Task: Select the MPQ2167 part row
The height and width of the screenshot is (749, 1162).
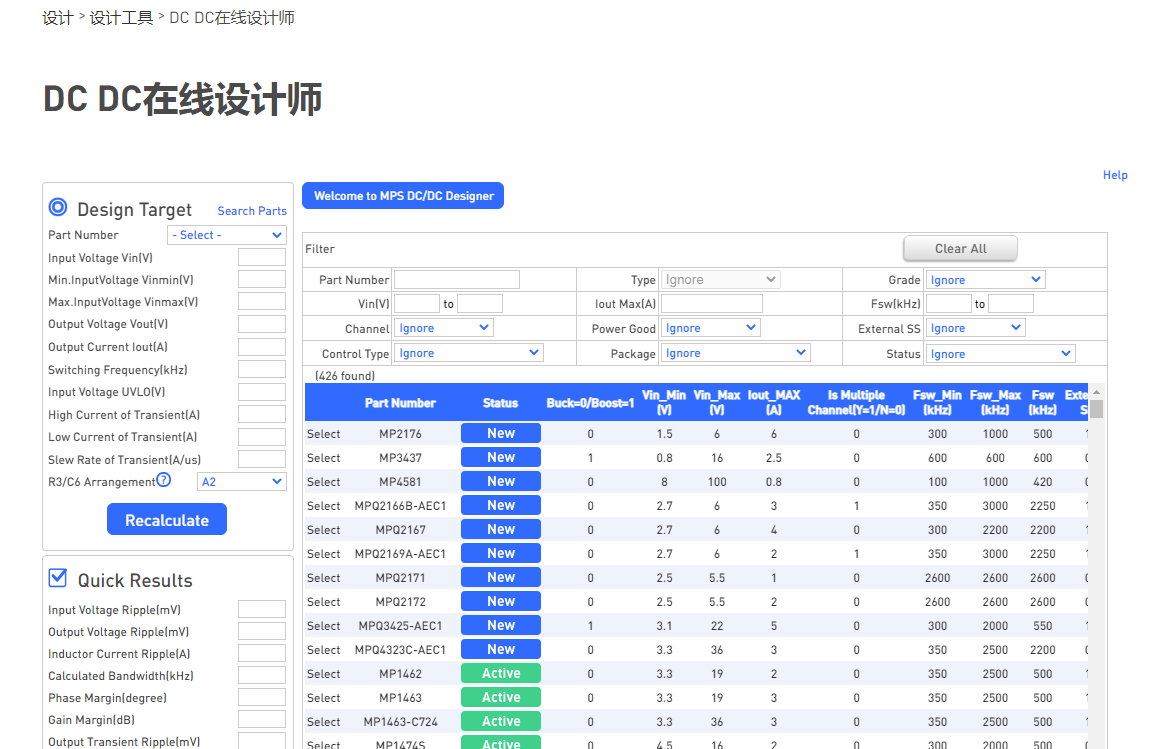Action: 324,530
